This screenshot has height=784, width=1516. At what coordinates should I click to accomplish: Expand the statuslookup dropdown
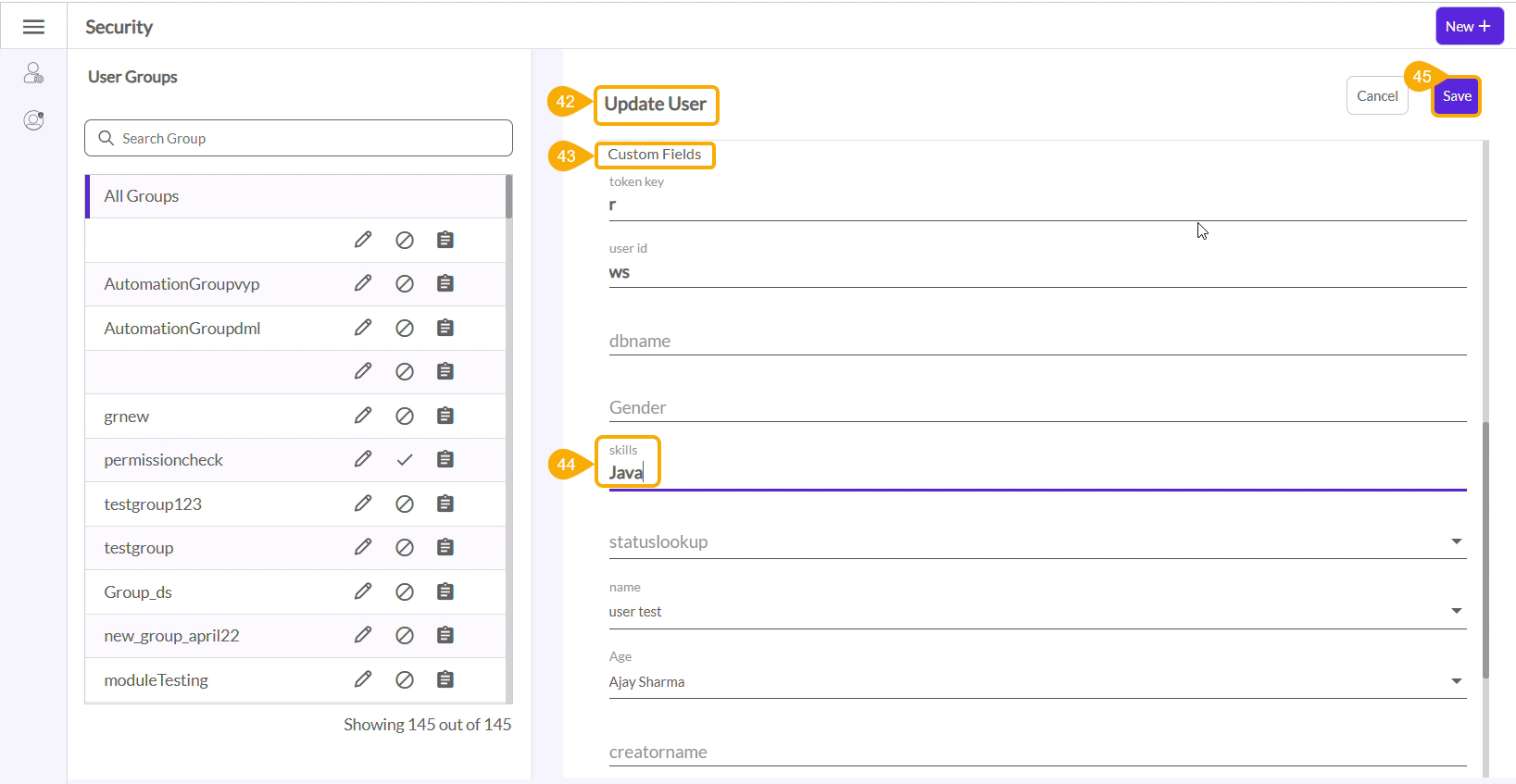(1456, 541)
